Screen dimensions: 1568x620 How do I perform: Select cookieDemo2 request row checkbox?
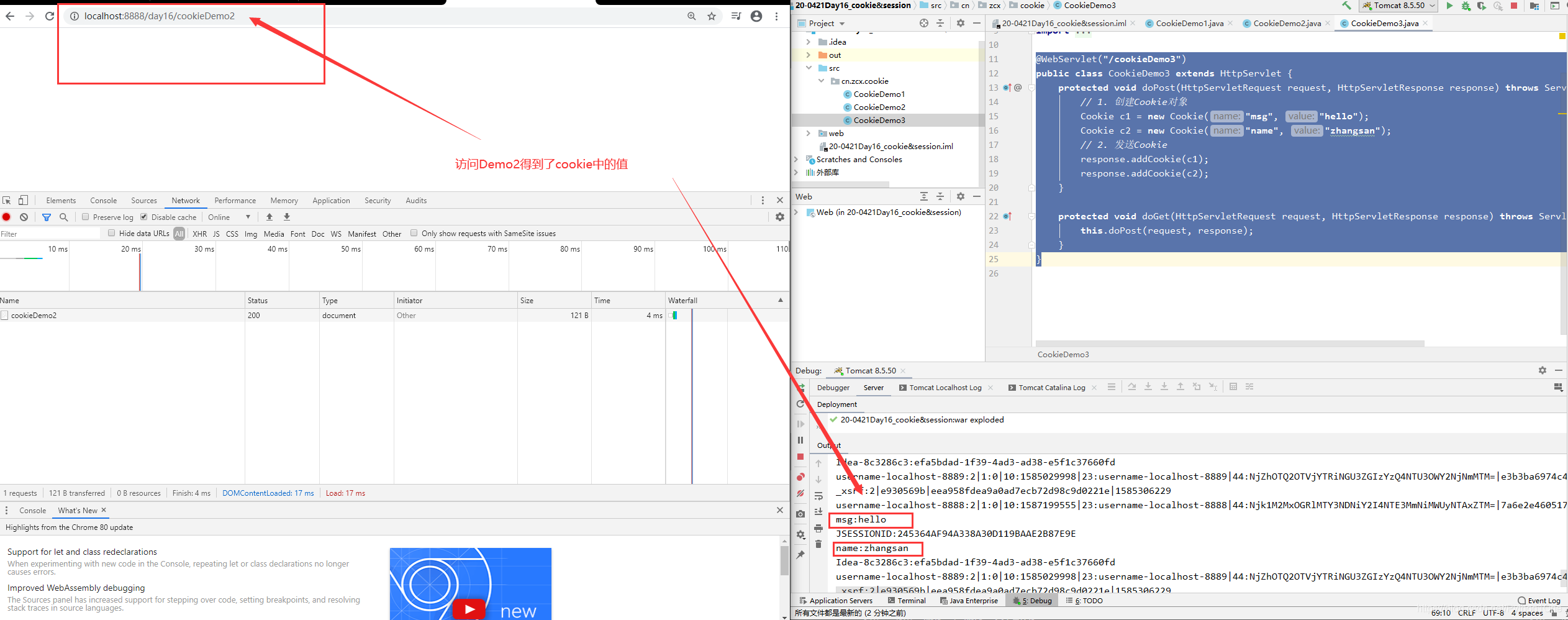pos(4,315)
